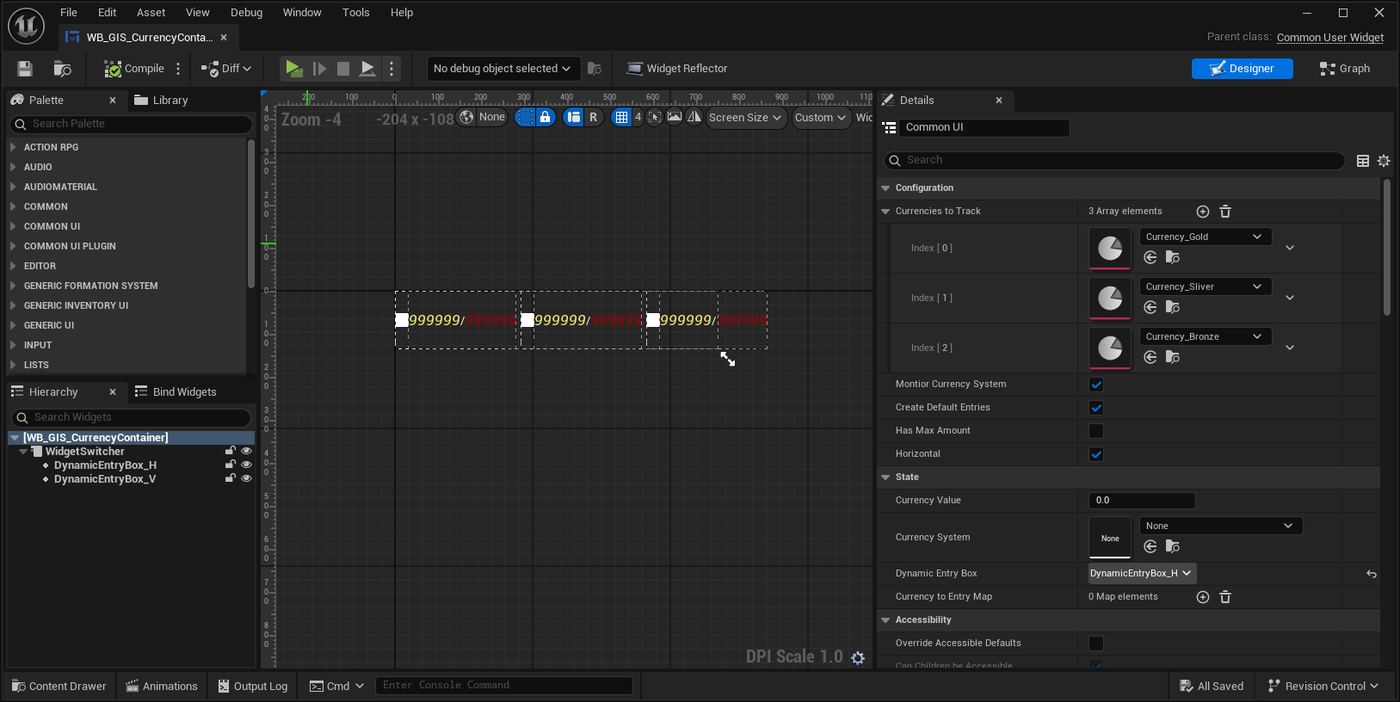Select DynamicEntryBox_V in the hierarchy
Viewport: 1400px width, 702px height.
coord(105,479)
